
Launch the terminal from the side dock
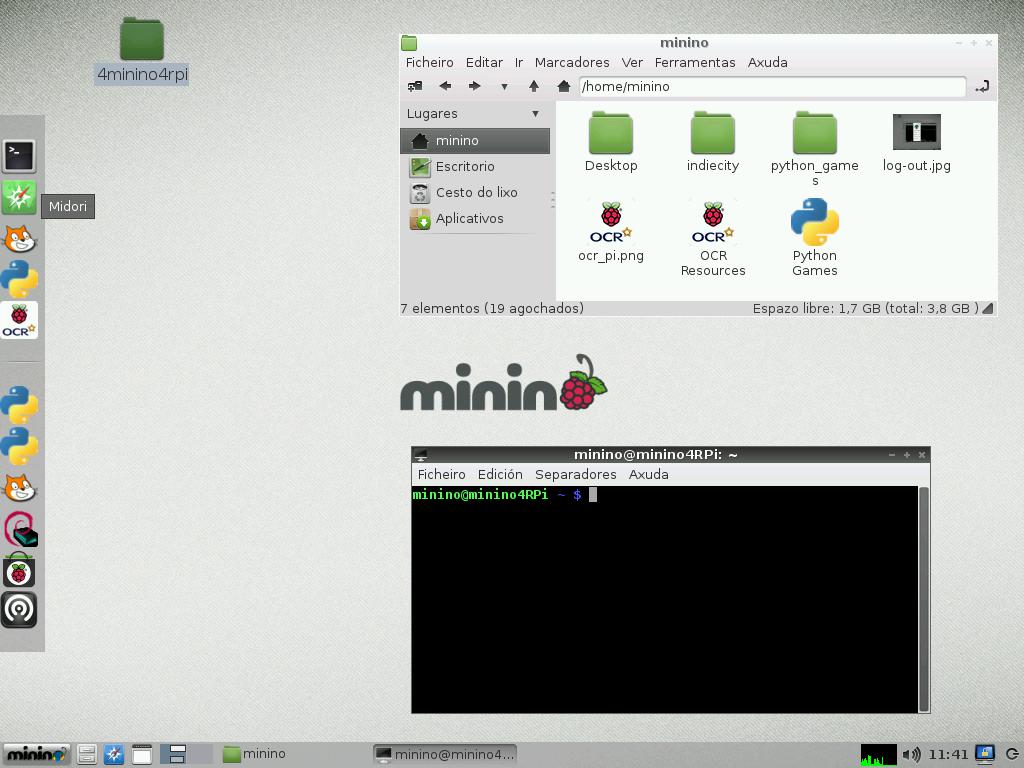coord(19,155)
